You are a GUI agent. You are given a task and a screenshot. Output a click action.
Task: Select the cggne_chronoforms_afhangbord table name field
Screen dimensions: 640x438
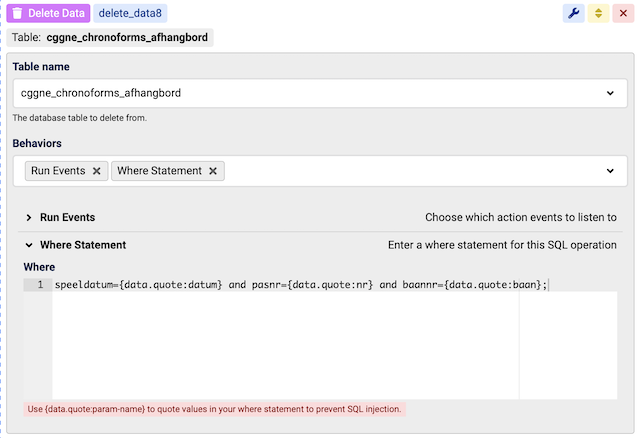click(x=300, y=93)
